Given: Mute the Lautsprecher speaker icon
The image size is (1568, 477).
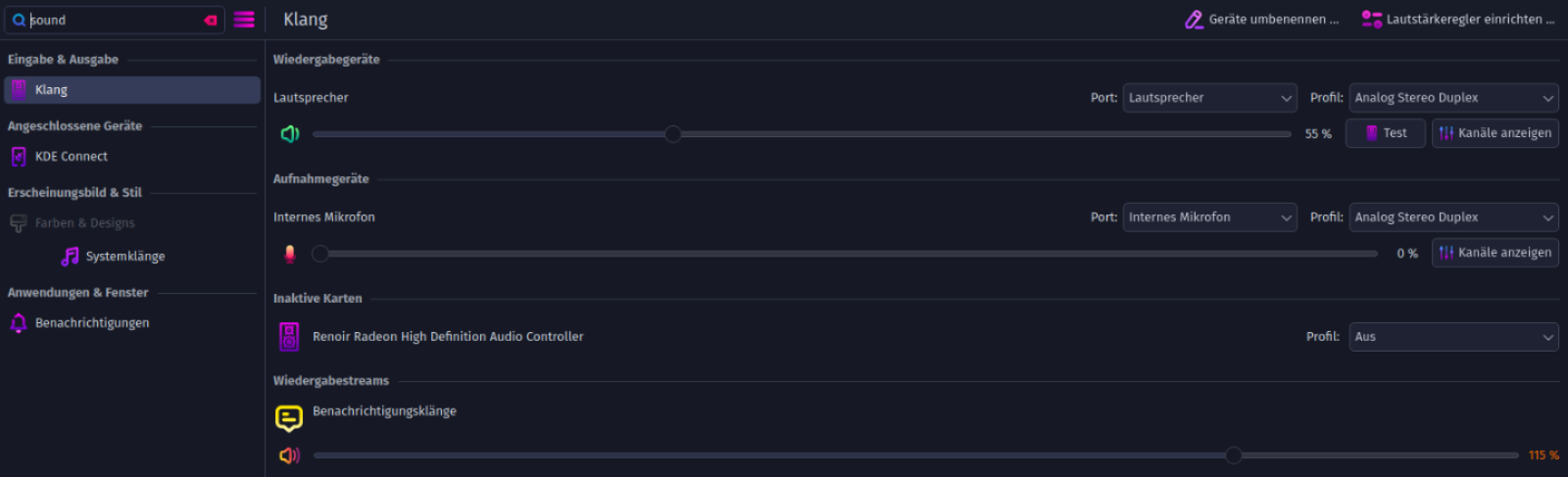Looking at the screenshot, I should [289, 133].
